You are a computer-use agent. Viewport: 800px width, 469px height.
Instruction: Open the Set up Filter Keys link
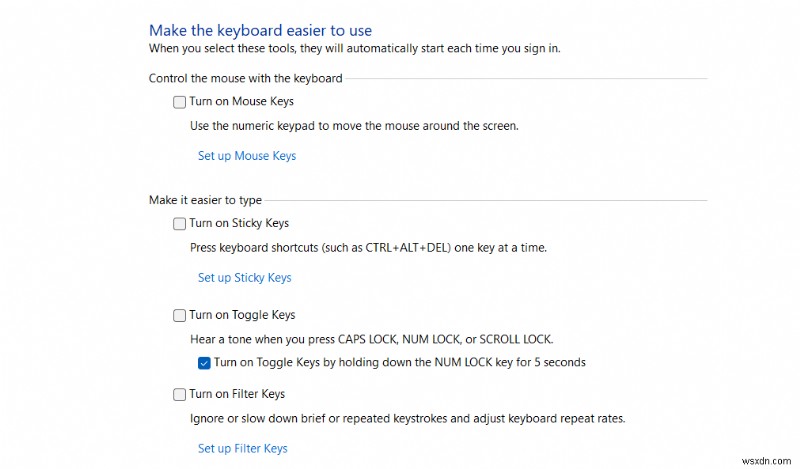(x=242, y=449)
